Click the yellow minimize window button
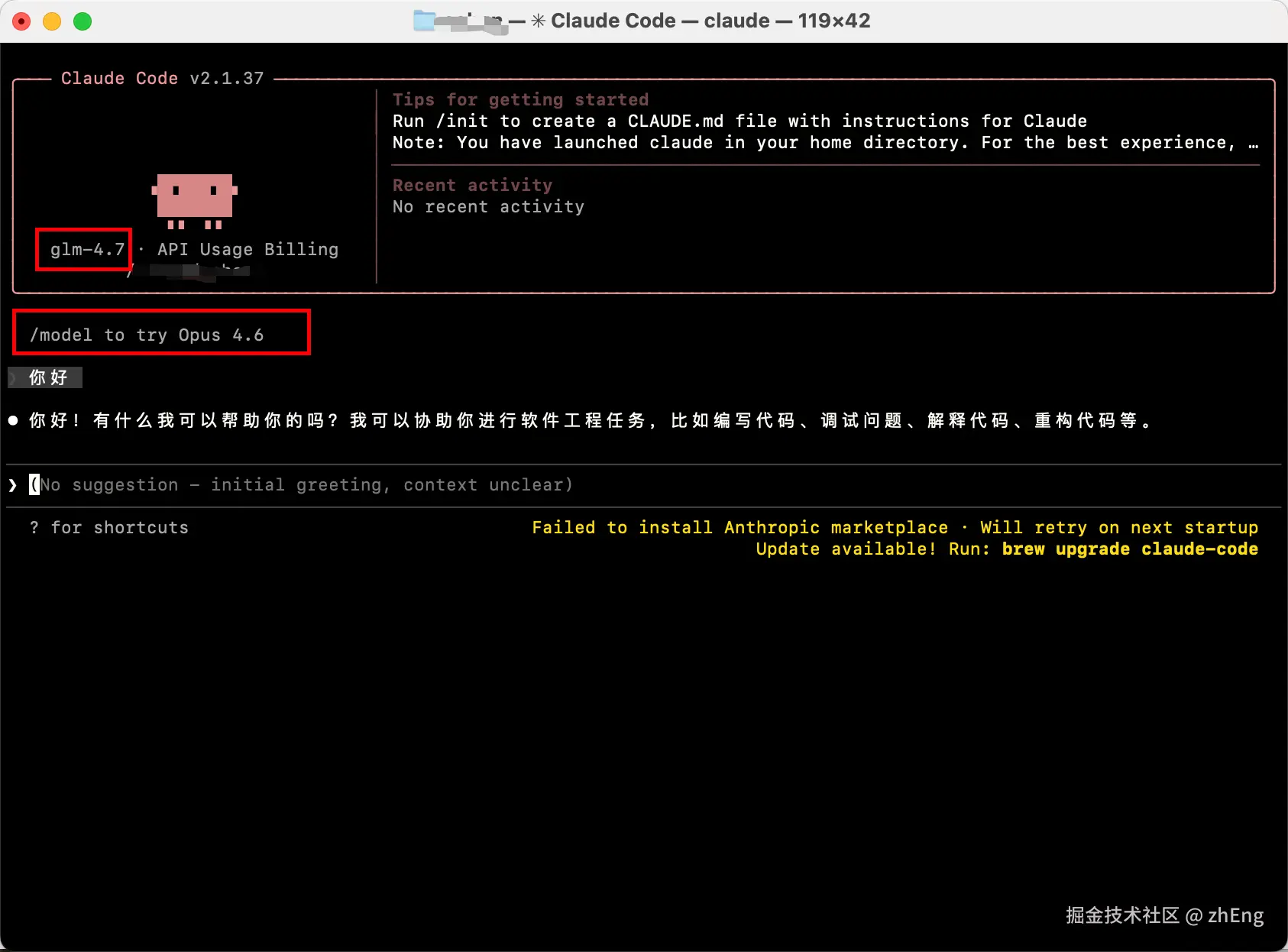This screenshot has width=1288, height=952. [52, 21]
